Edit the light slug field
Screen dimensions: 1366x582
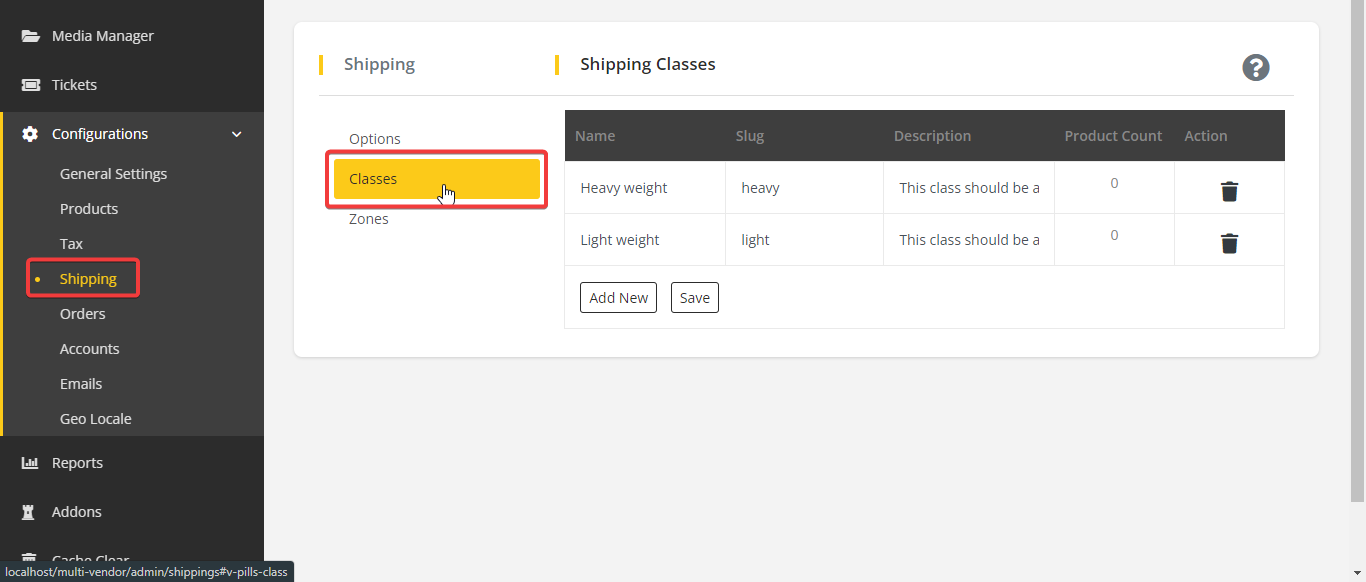tap(804, 240)
